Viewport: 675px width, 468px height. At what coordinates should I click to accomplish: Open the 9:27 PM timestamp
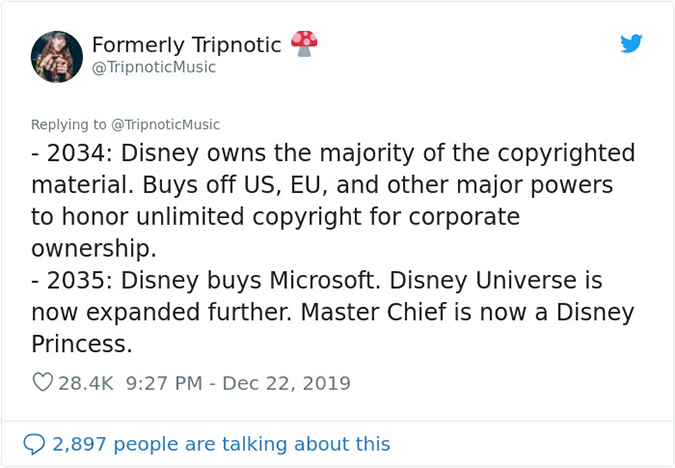167,383
